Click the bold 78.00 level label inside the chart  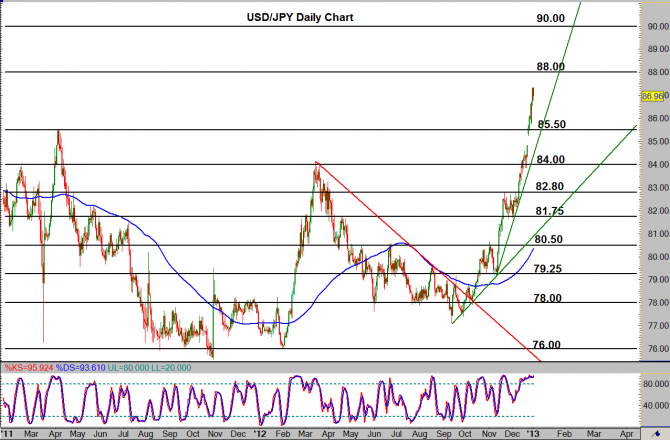click(548, 298)
